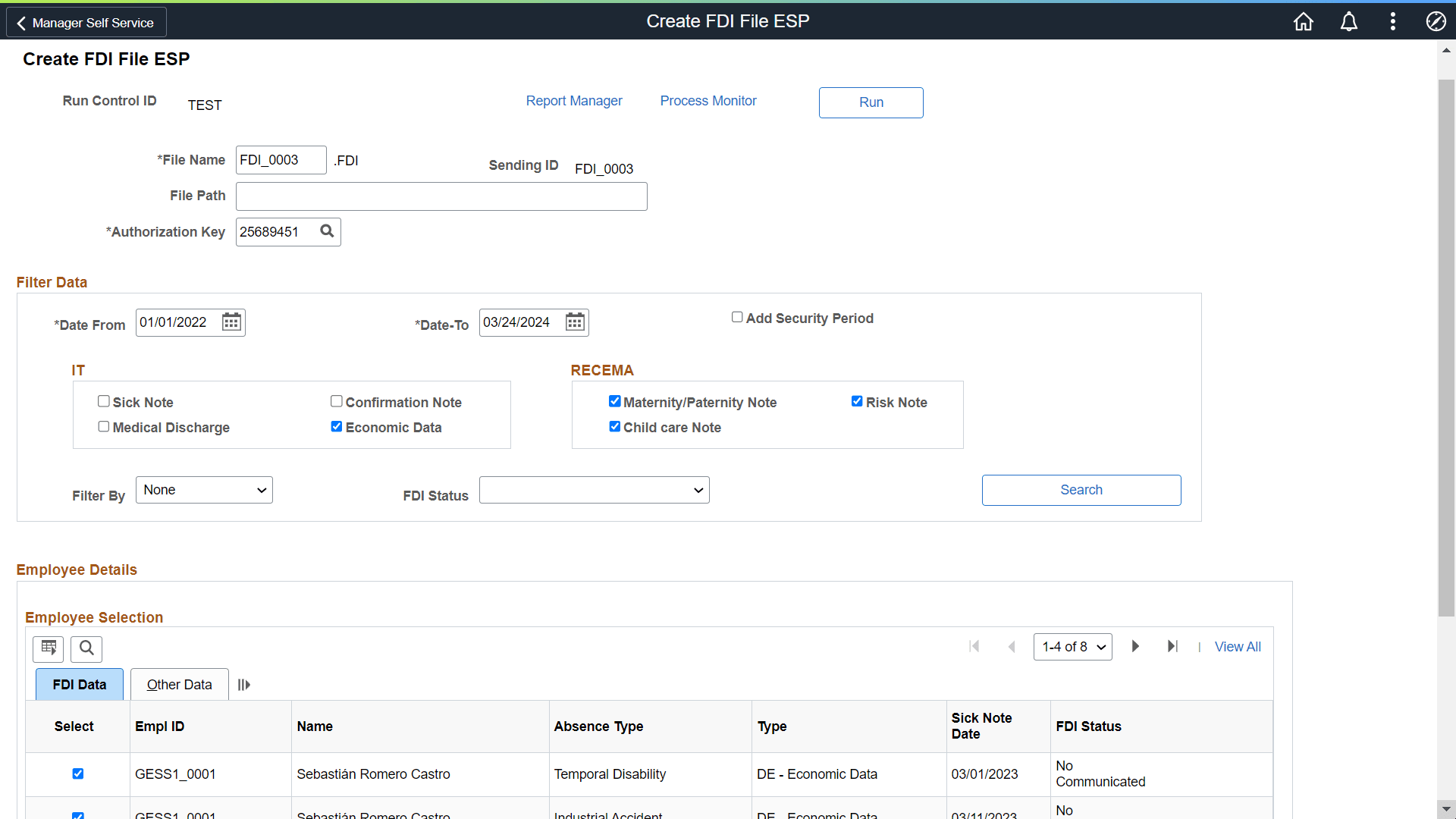Toggle the Add Security Period checkbox
Screen dimensions: 1456x819
pos(736,317)
